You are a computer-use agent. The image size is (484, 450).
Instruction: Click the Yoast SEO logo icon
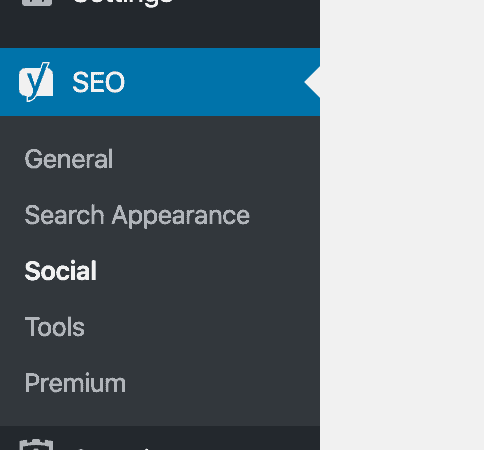click(36, 82)
